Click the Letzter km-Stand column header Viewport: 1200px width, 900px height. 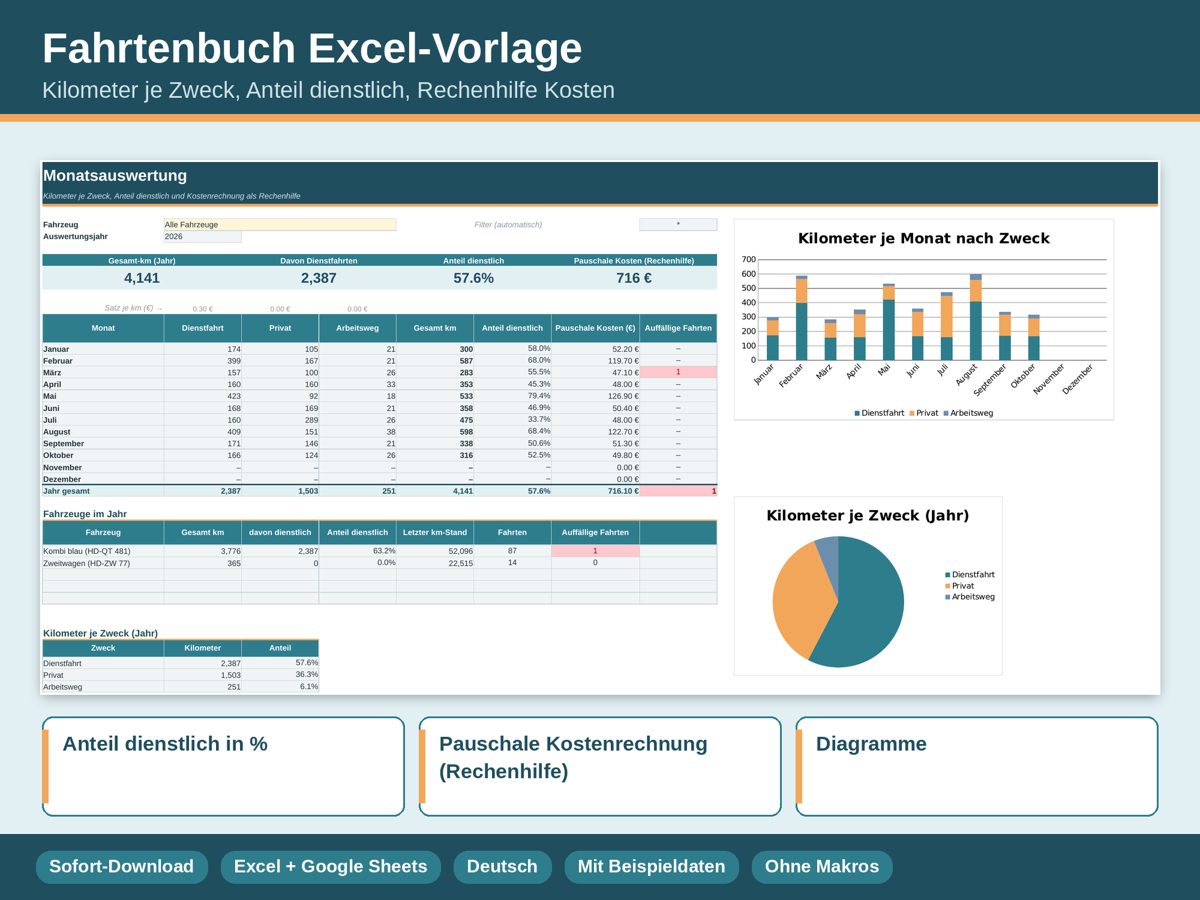click(x=435, y=533)
